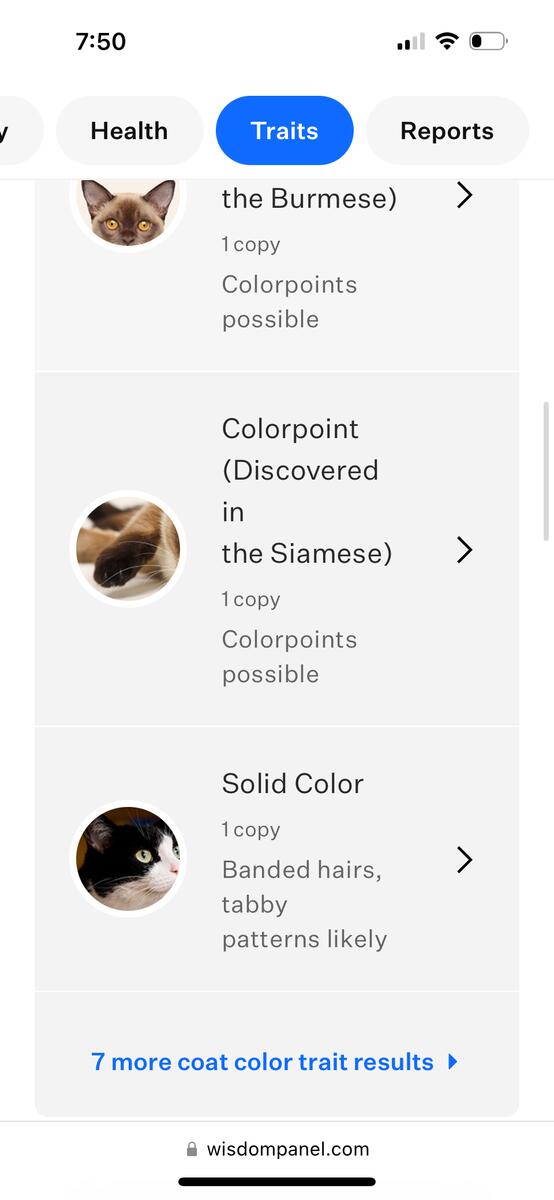The image size is (554, 1200).
Task: Tap the Siamese cat paws thumbnail
Action: pos(128,550)
